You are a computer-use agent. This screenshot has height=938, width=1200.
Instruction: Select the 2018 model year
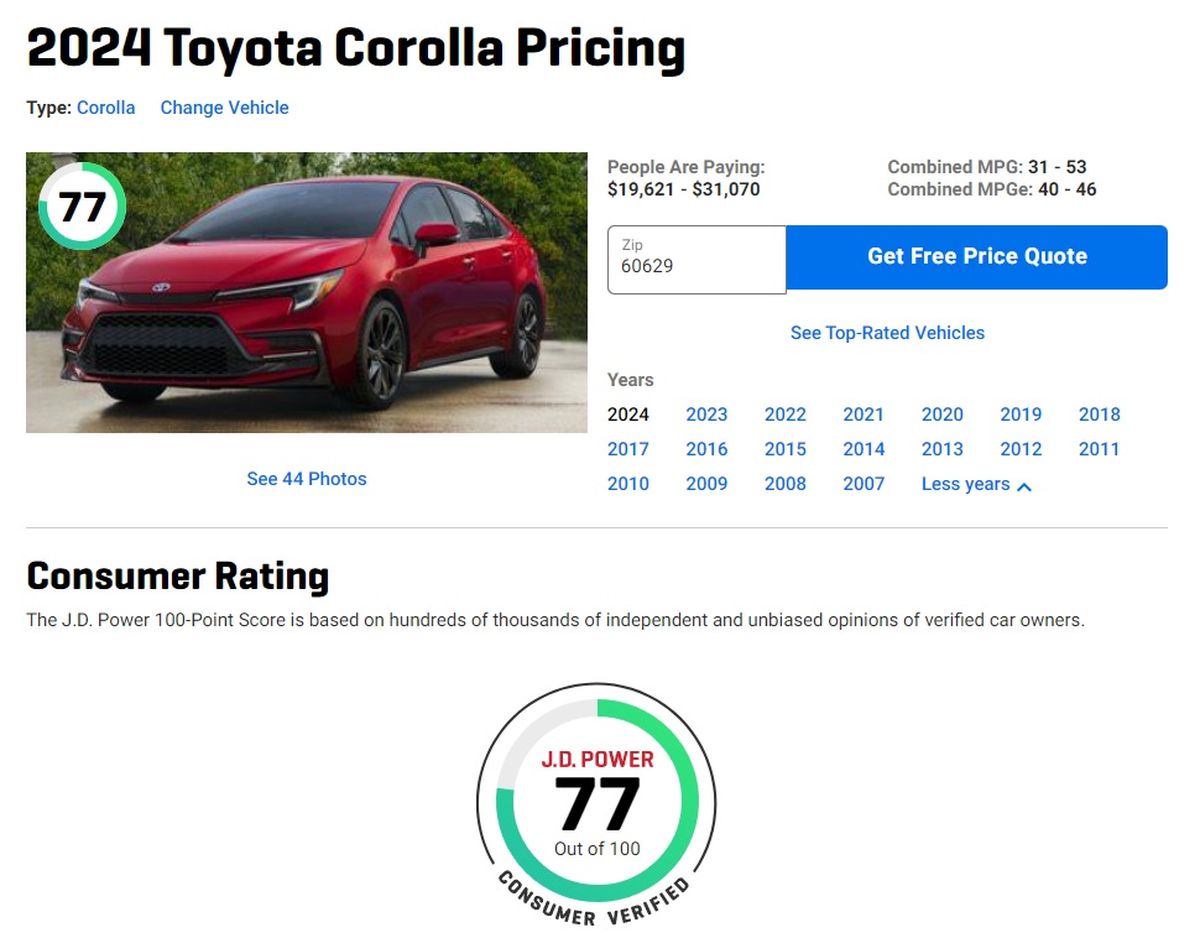[x=1100, y=414]
